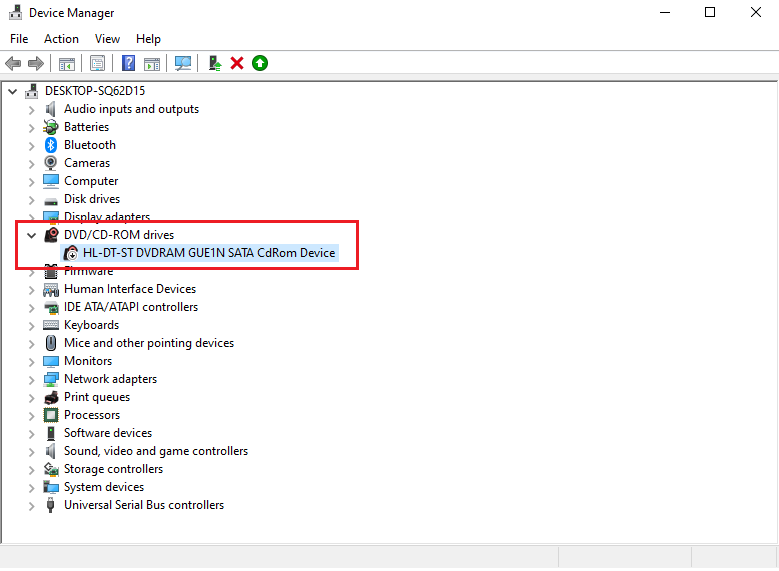Maximize the Device Manager window
This screenshot has width=779, height=571.
(x=710, y=12)
